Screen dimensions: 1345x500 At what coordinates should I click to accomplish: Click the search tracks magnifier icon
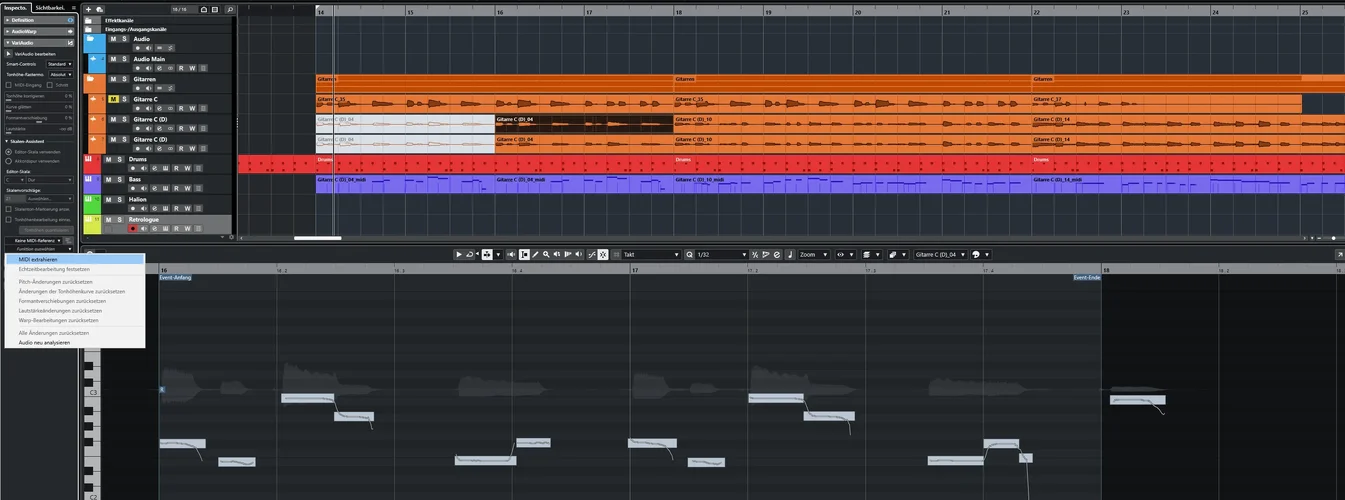tap(230, 9)
